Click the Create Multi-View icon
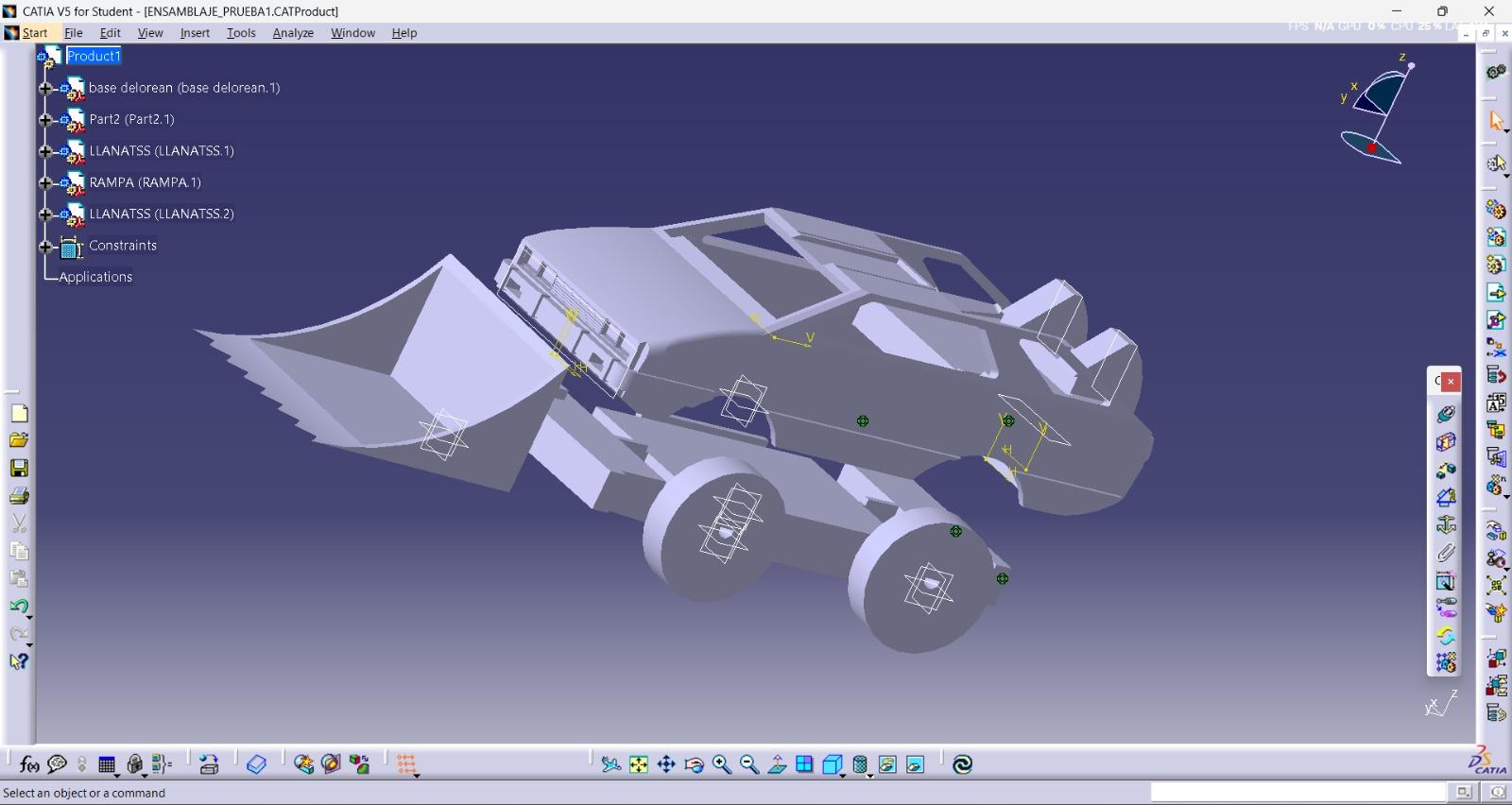 coord(804,764)
